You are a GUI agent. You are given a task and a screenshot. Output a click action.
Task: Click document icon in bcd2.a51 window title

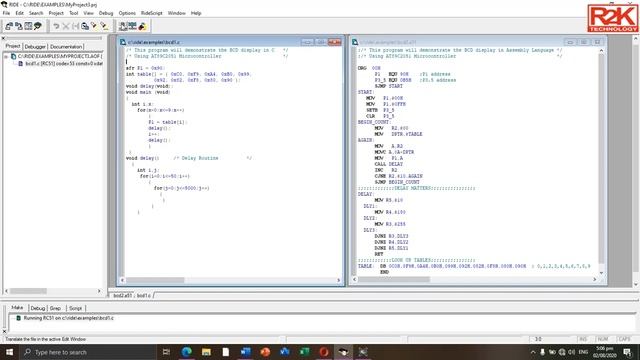(x=355, y=42)
